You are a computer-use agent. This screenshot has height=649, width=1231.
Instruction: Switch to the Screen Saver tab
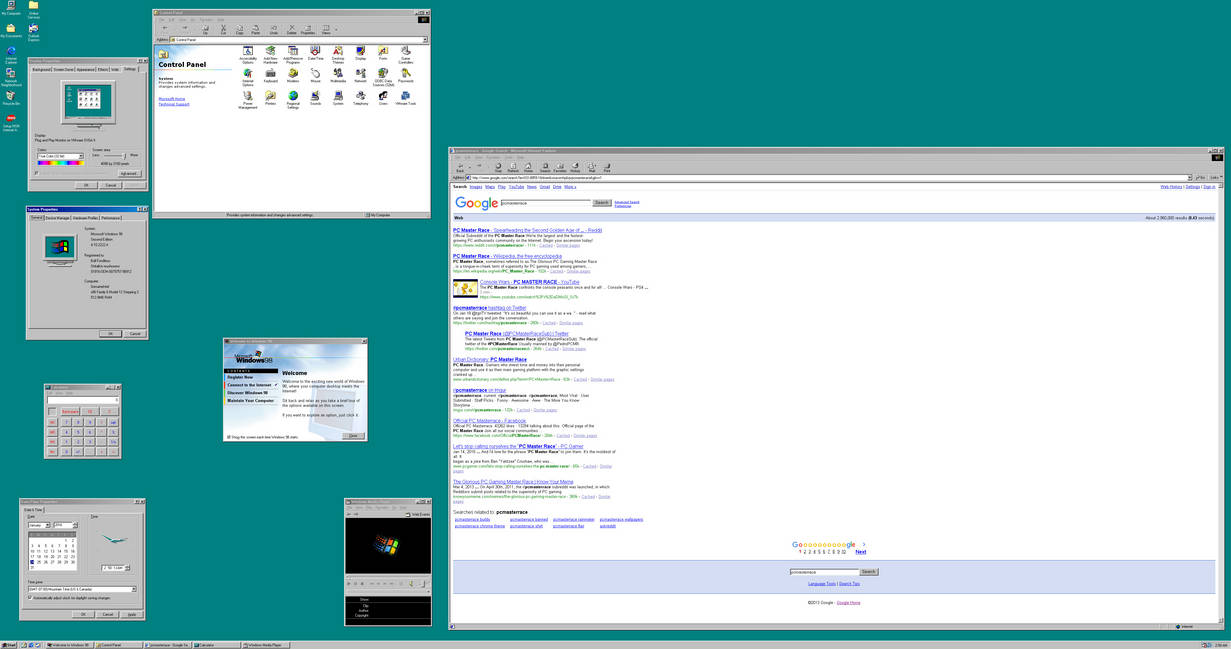64,69
